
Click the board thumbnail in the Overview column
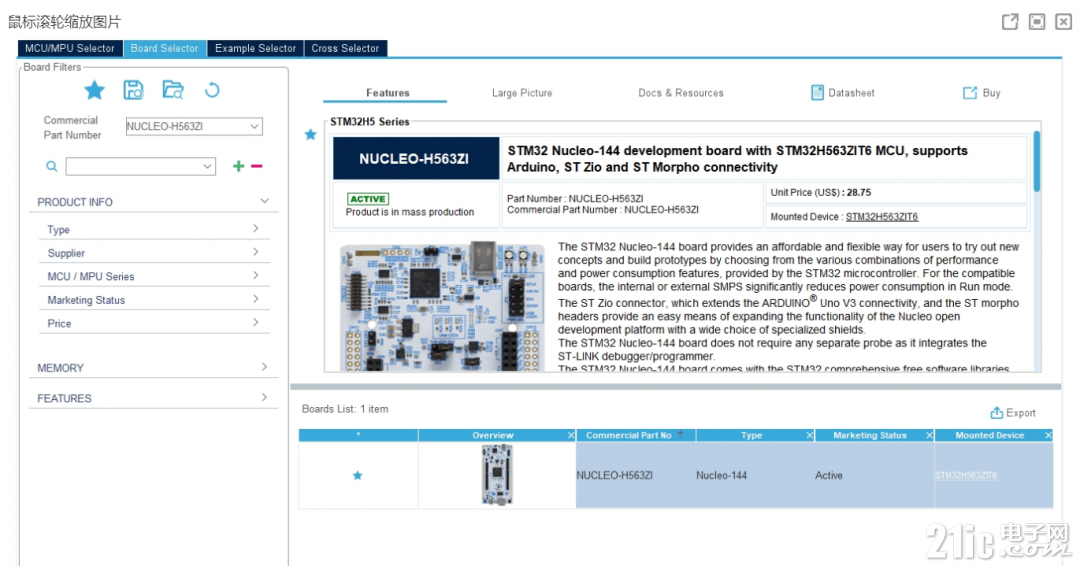(x=497, y=474)
